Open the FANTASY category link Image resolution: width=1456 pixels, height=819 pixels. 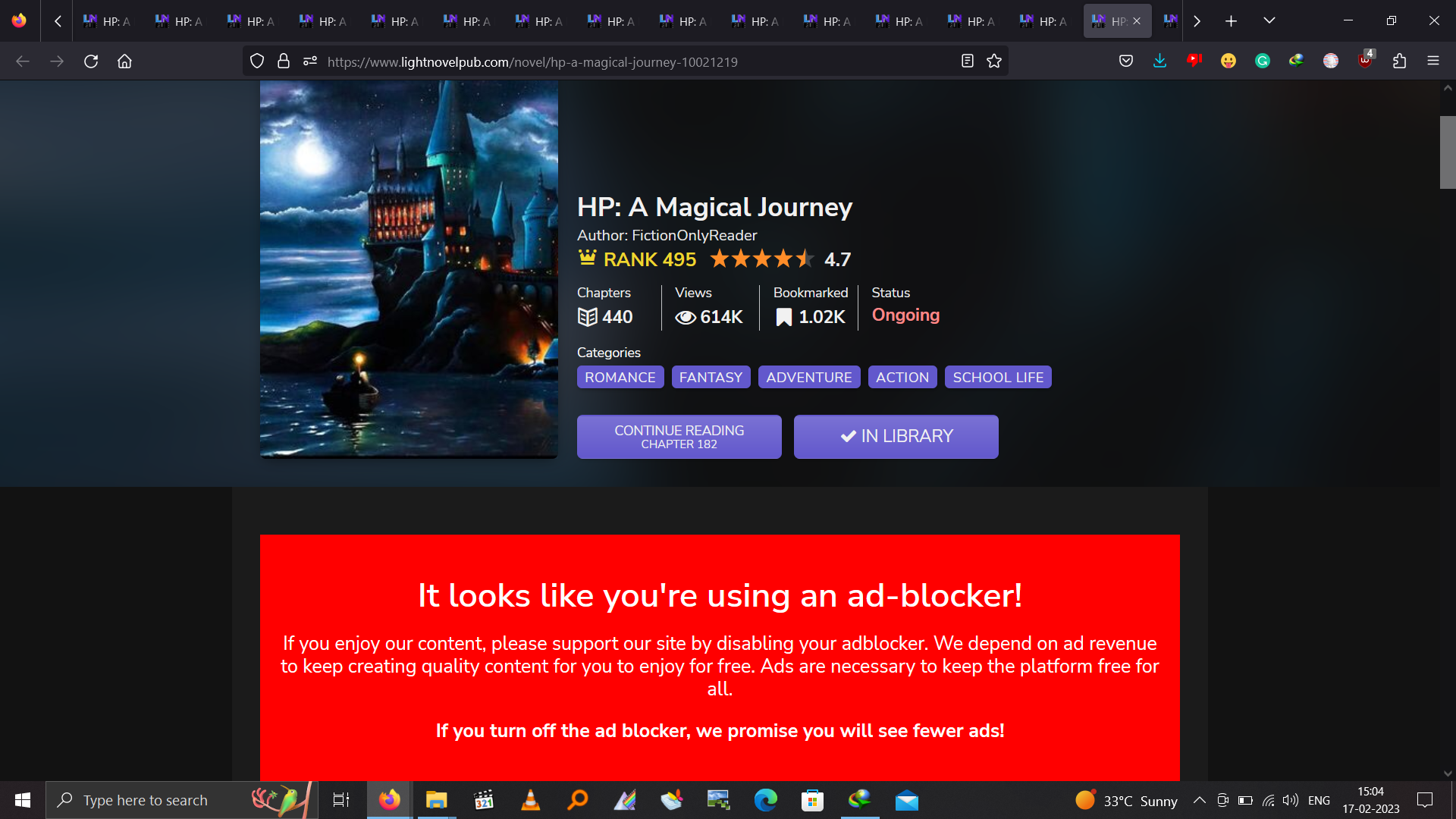point(711,377)
